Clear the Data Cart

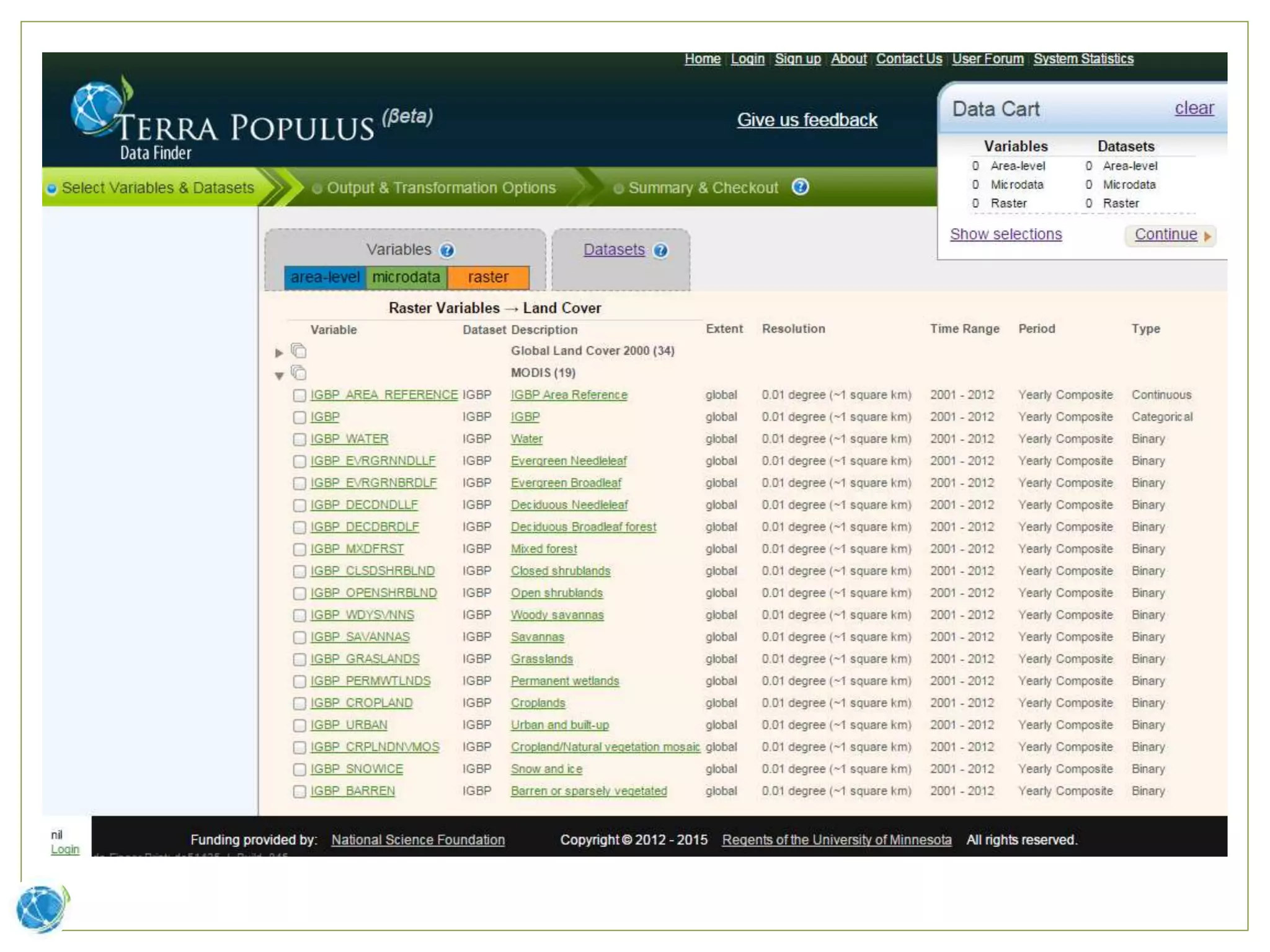tap(1194, 108)
